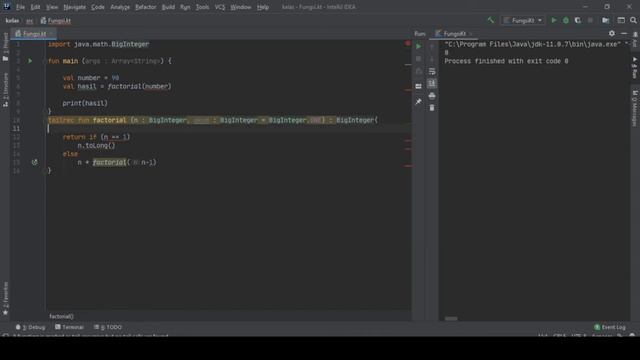This screenshot has width=640, height=360.
Task: Open the Event Log button
Action: [610, 327]
